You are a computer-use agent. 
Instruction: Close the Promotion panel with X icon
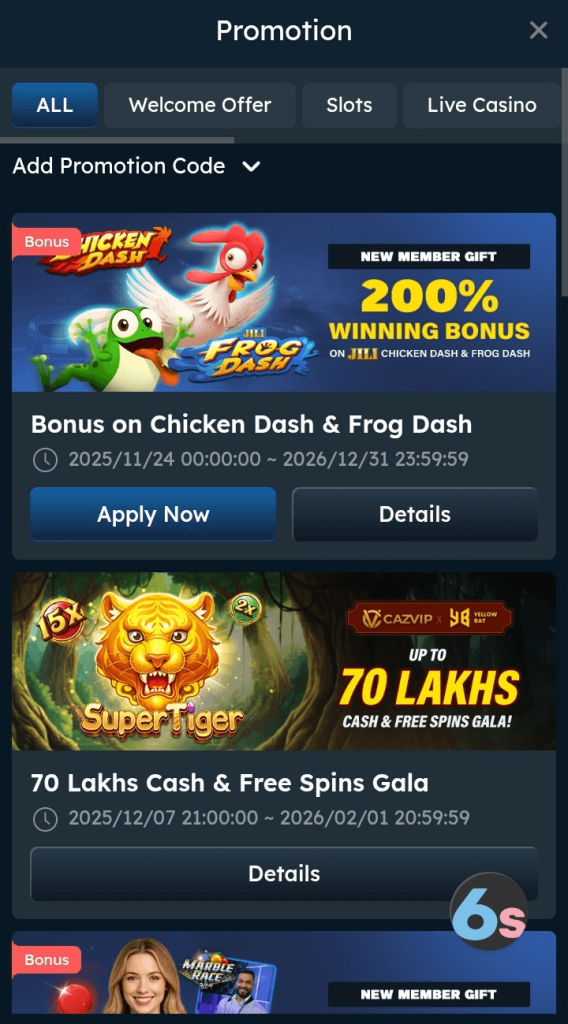(538, 30)
